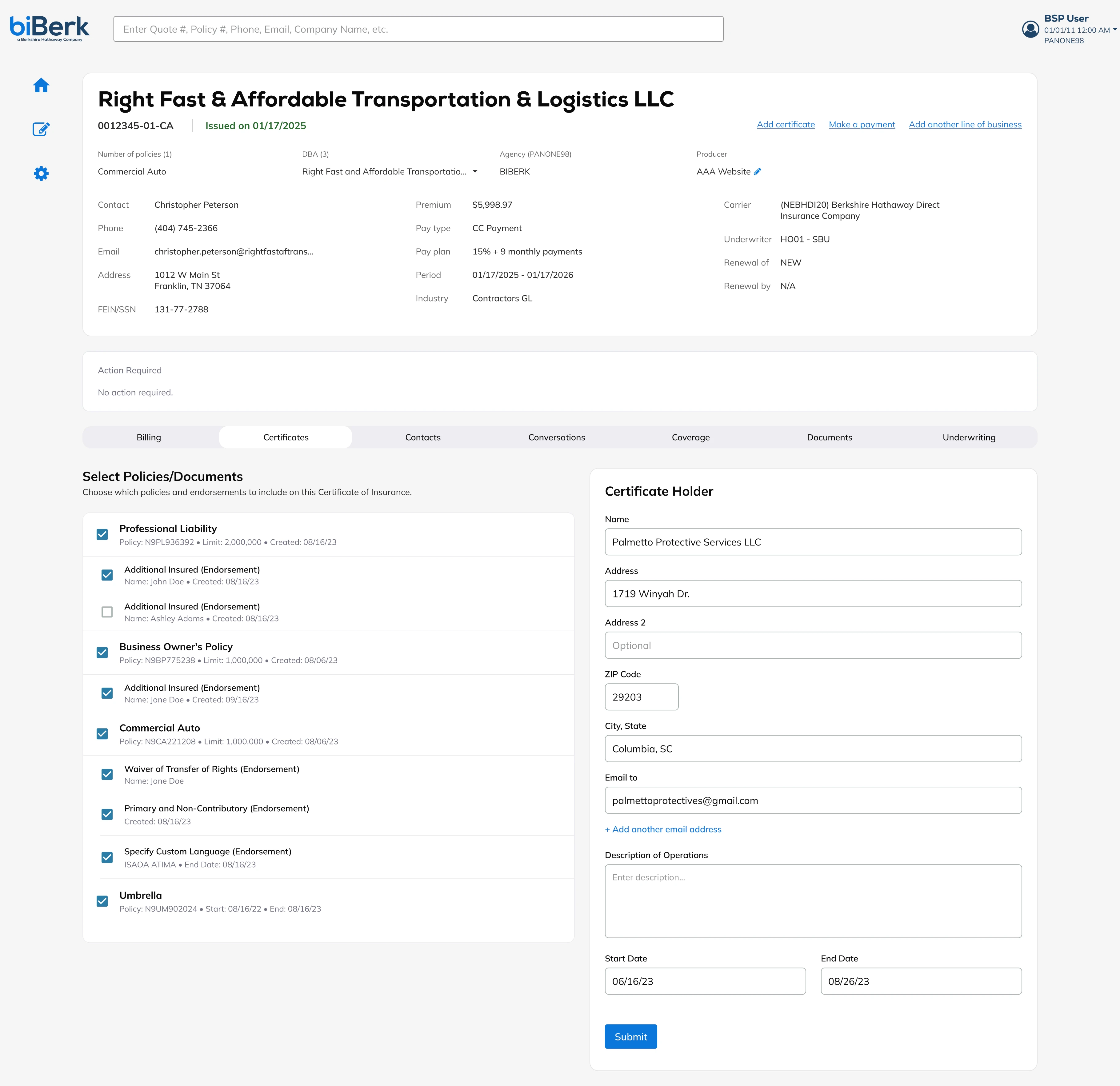This screenshot has height=1086, width=1120.
Task: Submit the certificate holder form
Action: [x=631, y=1036]
